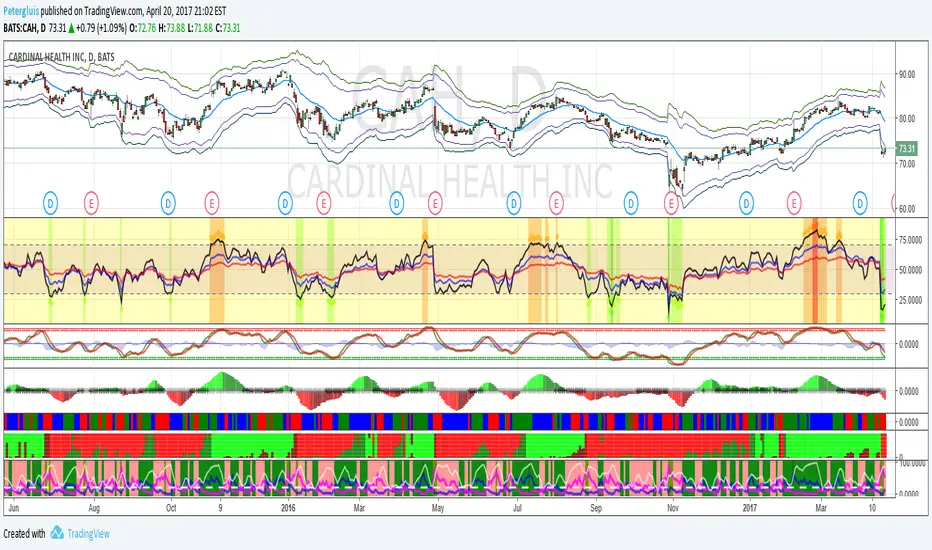Click the 80.00 price axis label
Image resolution: width=932 pixels, height=550 pixels.
[907, 118]
